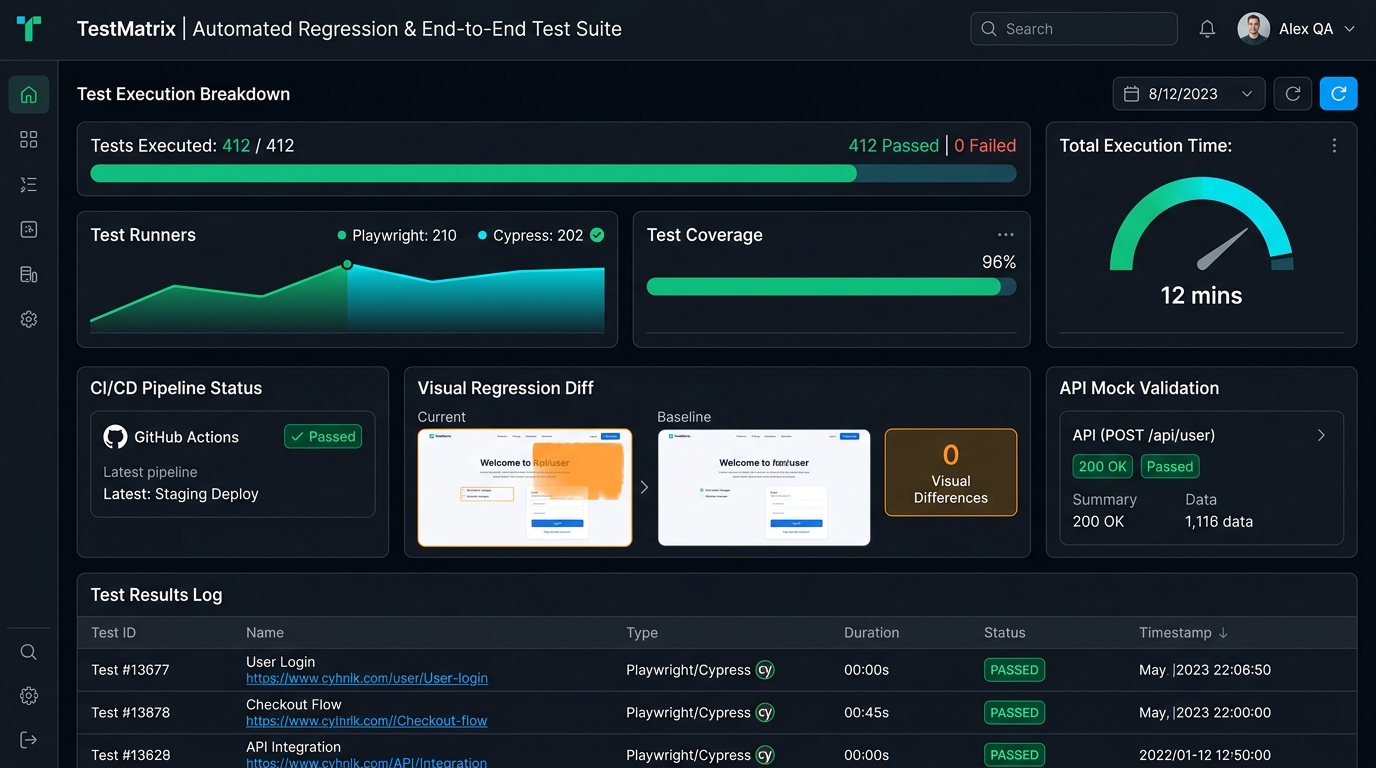
Task: Click the logout arrow icon in sidebar
Action: (28, 740)
